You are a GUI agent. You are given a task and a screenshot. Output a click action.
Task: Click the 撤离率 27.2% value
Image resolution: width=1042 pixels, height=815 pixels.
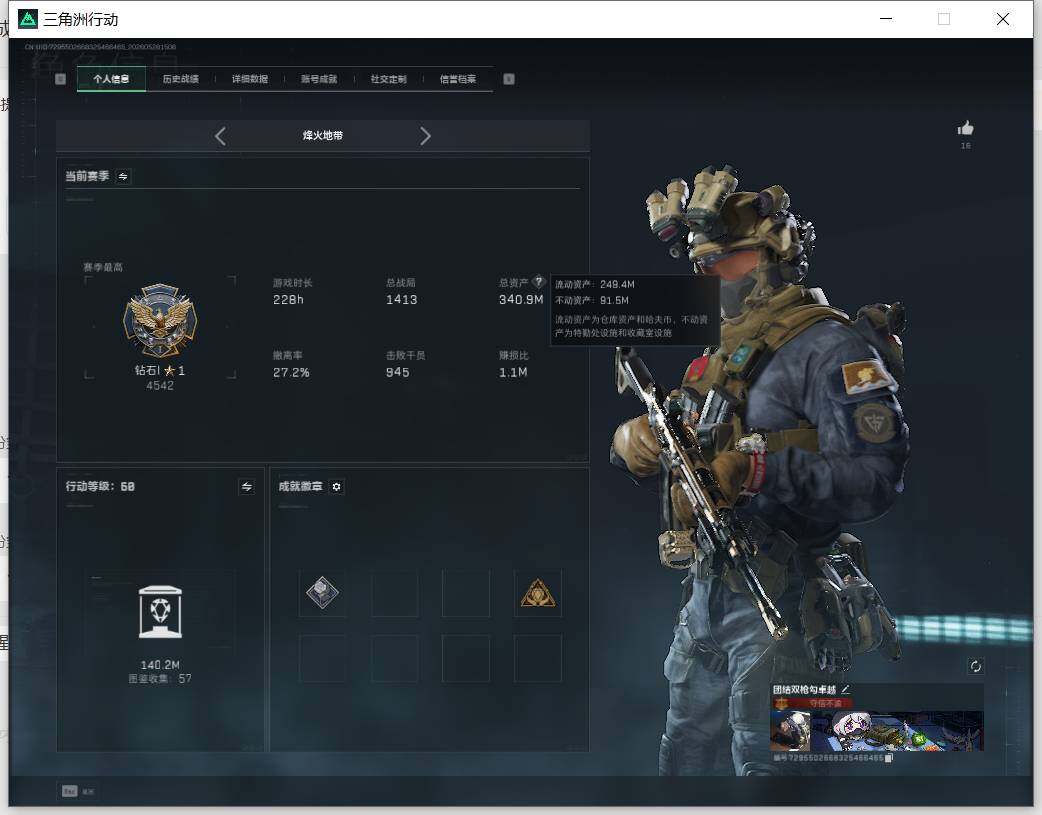click(291, 372)
